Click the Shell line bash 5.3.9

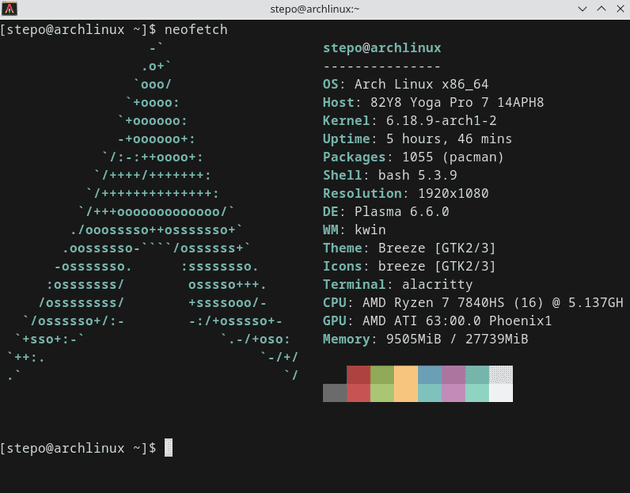[x=390, y=175]
